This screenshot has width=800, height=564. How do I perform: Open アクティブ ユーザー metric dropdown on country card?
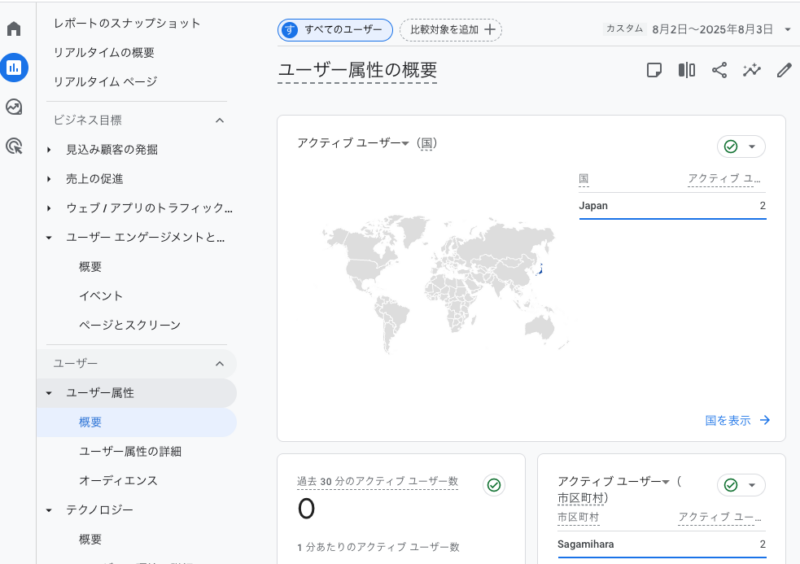(405, 143)
